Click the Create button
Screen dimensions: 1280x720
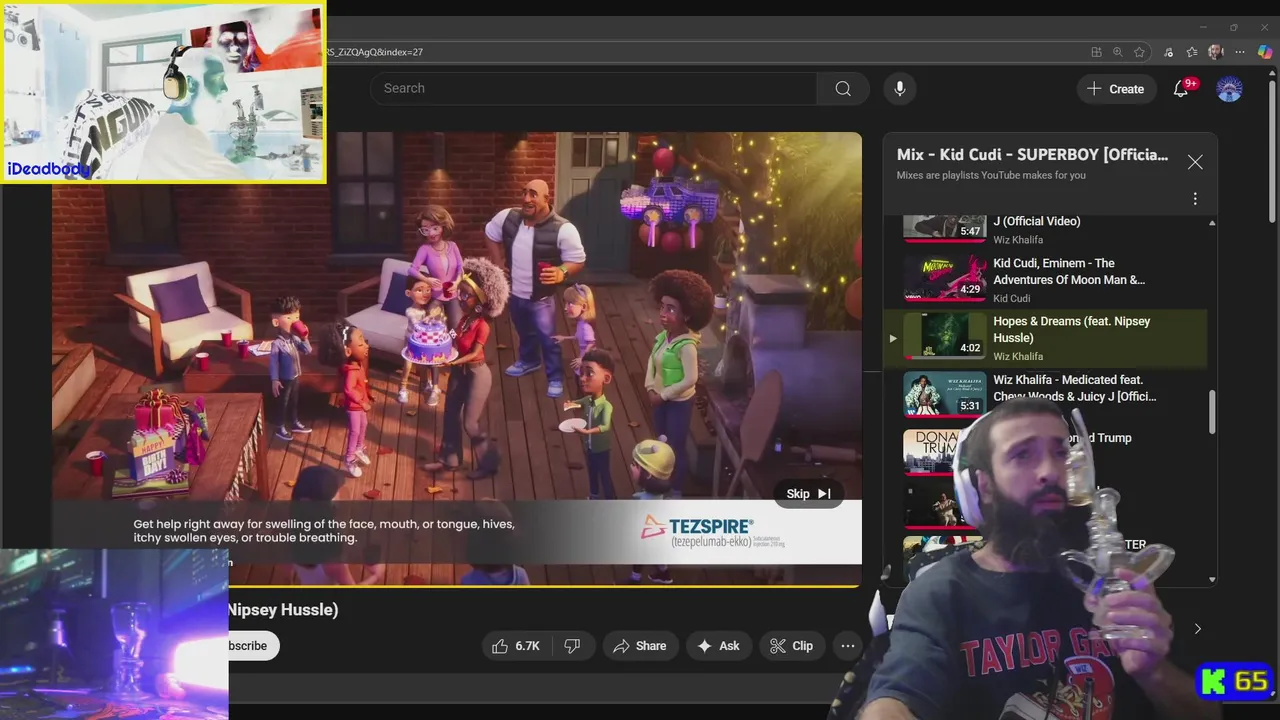click(1116, 89)
